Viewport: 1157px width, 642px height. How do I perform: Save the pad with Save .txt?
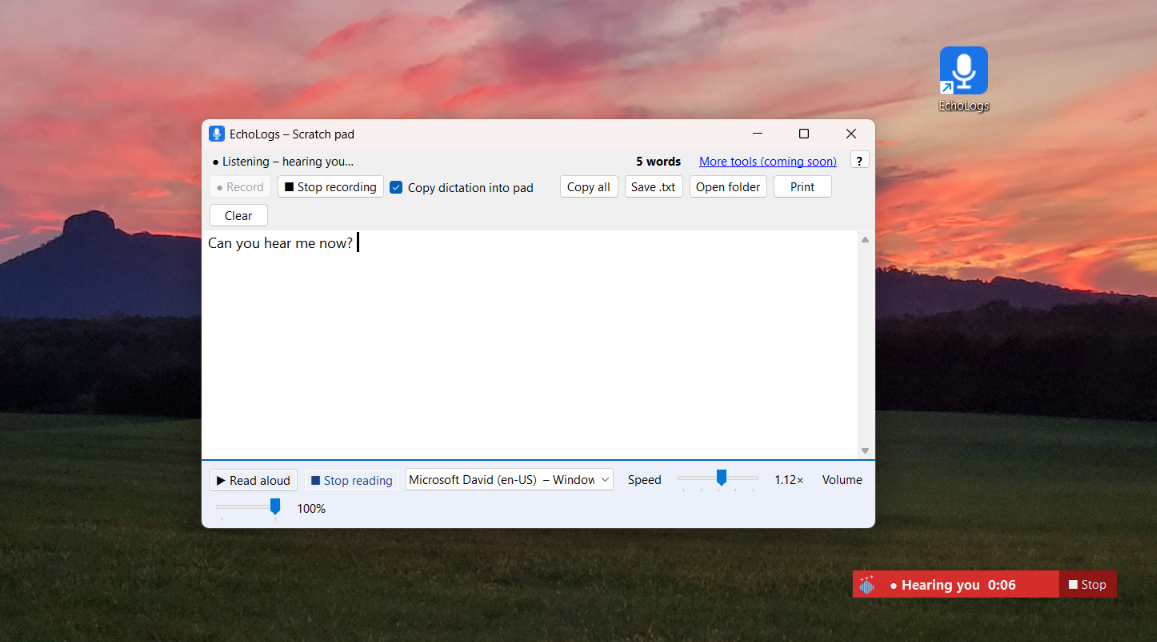point(653,187)
